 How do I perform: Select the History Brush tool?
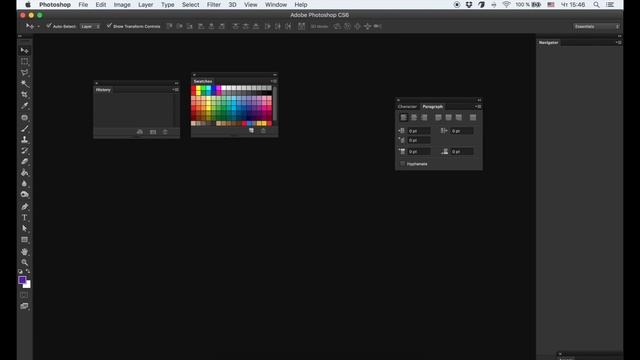tap(24, 151)
